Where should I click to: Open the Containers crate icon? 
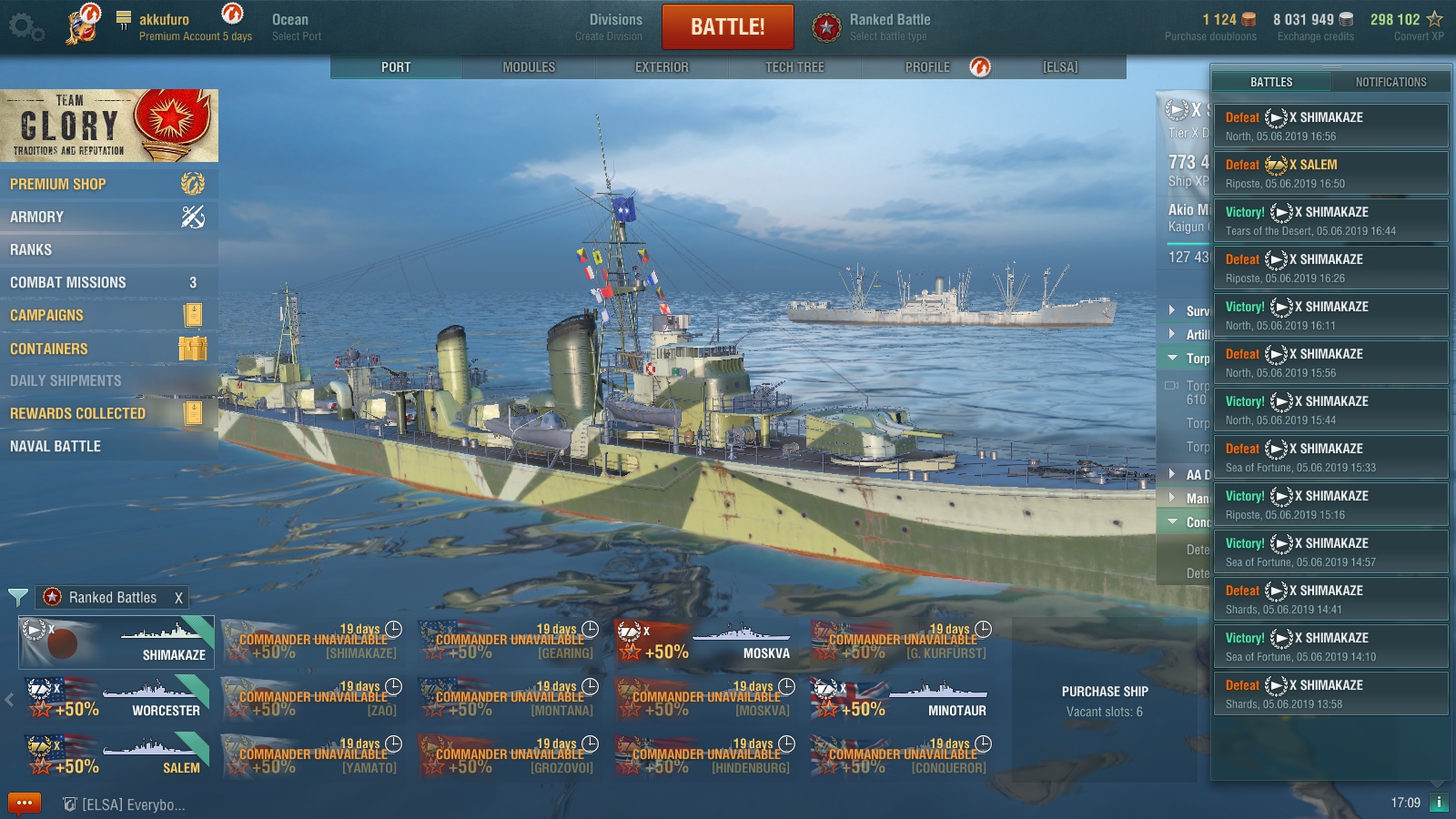193,349
